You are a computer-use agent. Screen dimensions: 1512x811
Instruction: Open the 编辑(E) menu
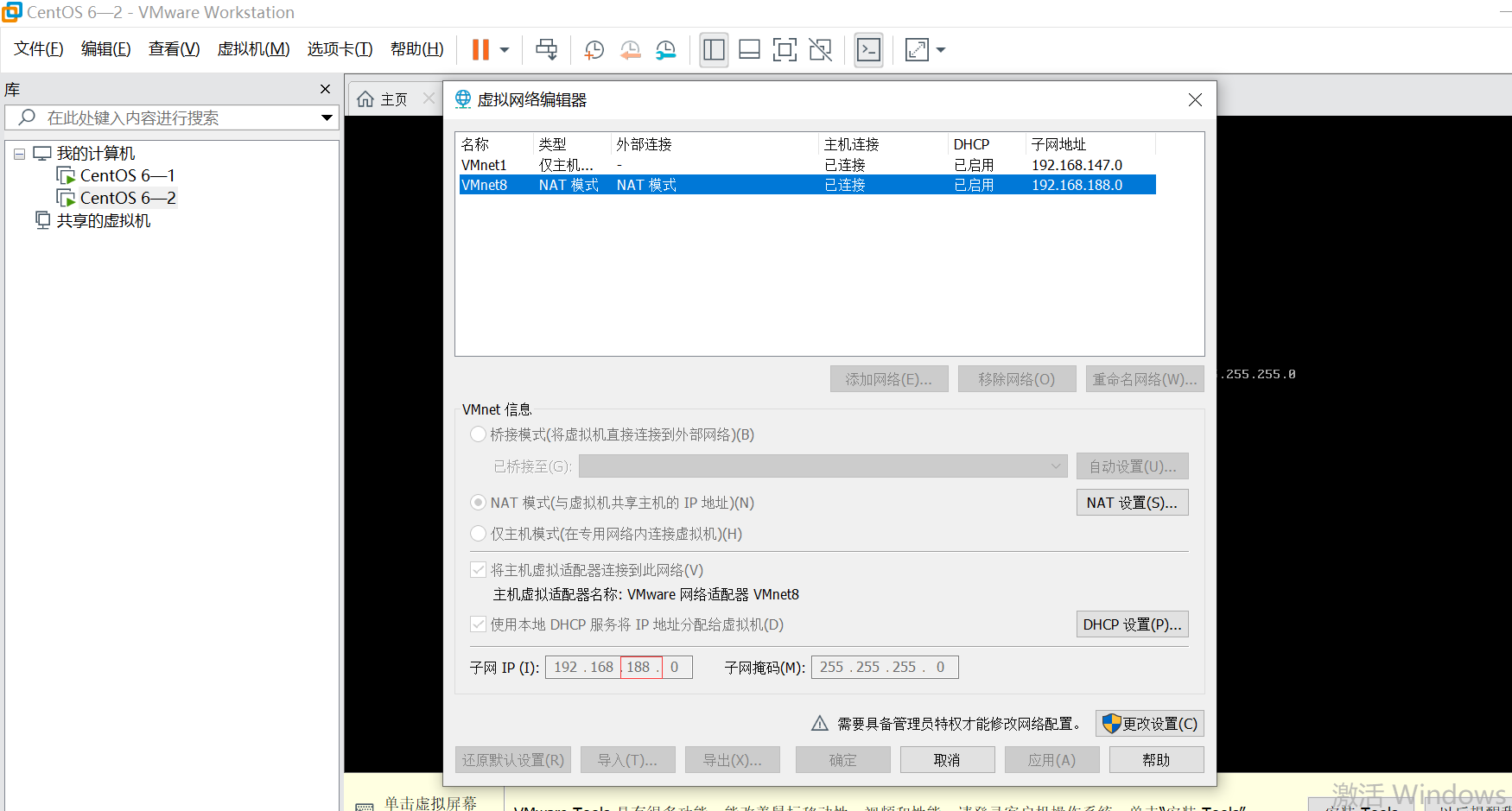105,49
